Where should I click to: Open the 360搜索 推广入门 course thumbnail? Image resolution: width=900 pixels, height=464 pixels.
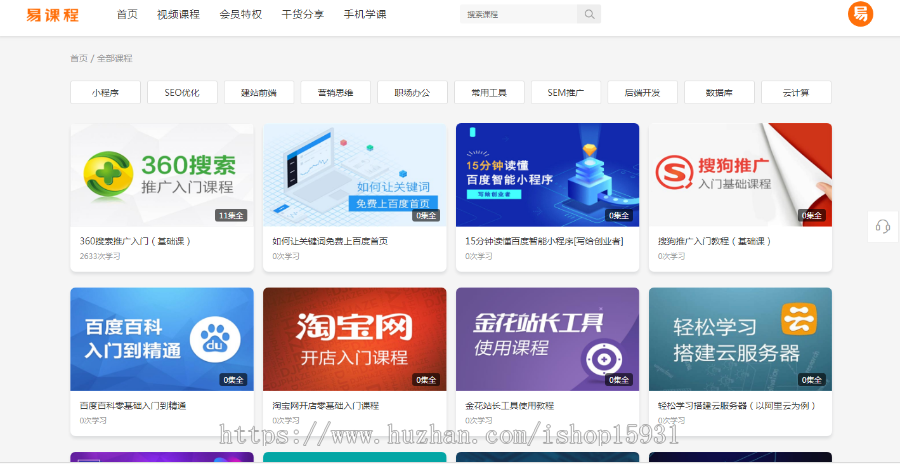(161, 175)
